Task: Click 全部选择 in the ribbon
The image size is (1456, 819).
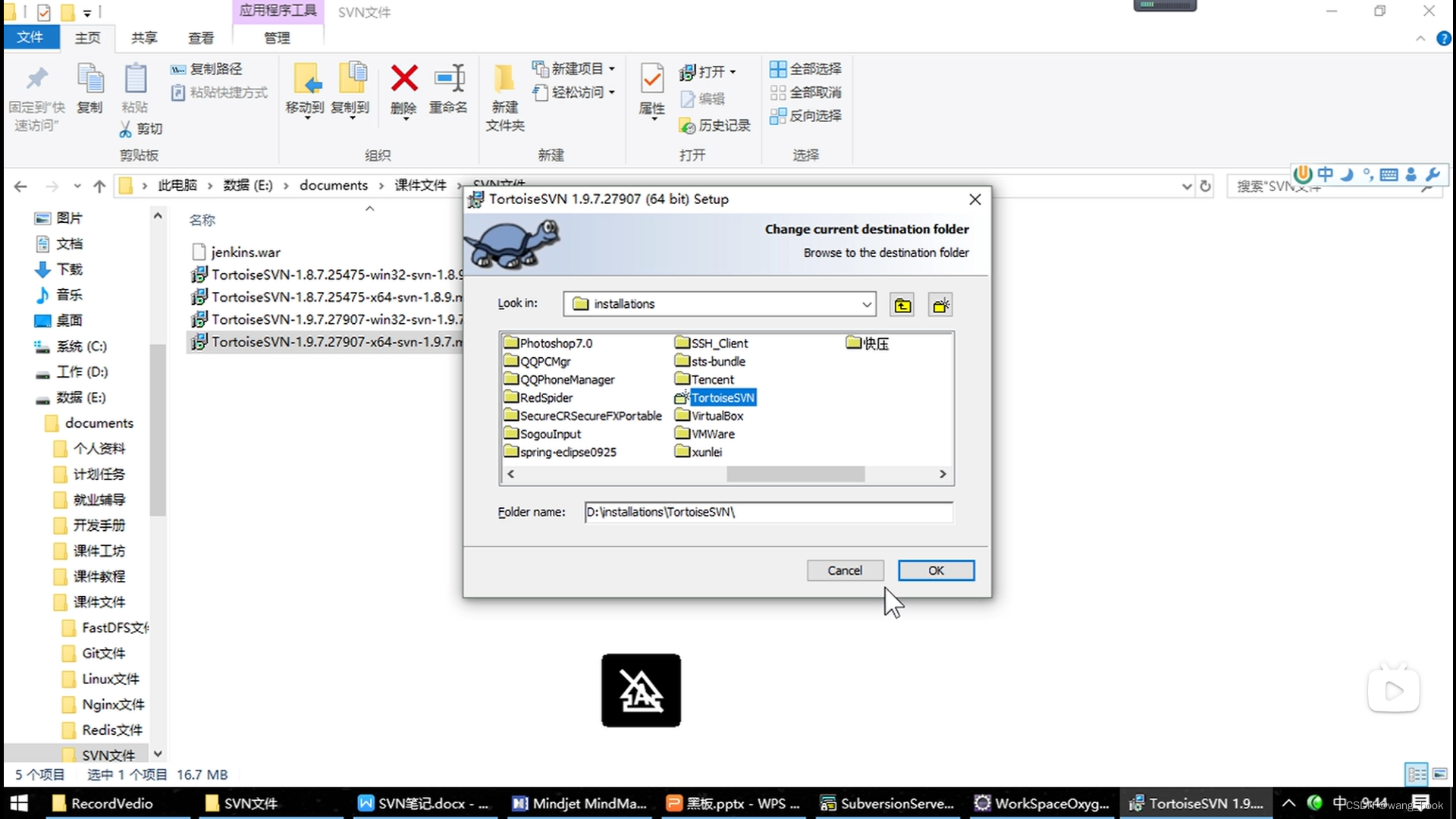Action: 805,69
